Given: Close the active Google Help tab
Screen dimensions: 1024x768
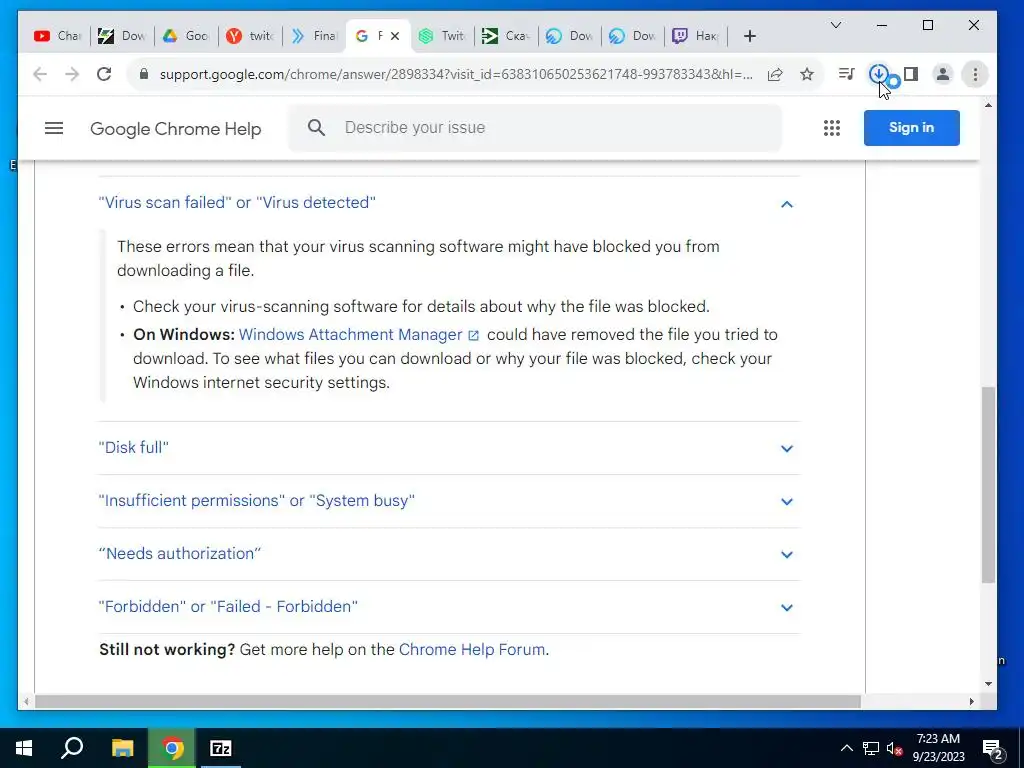Looking at the screenshot, I should (395, 36).
